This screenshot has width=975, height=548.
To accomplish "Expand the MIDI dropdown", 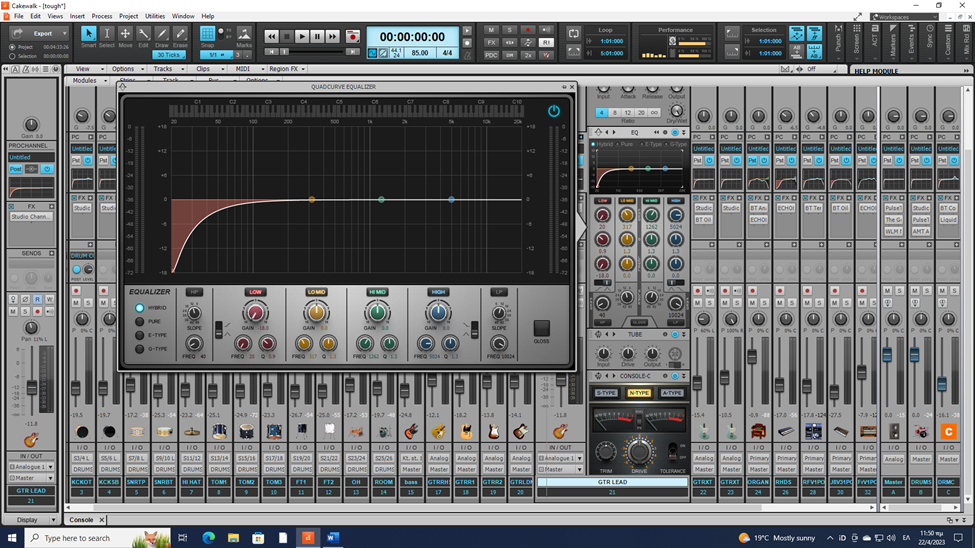I will 246,69.
